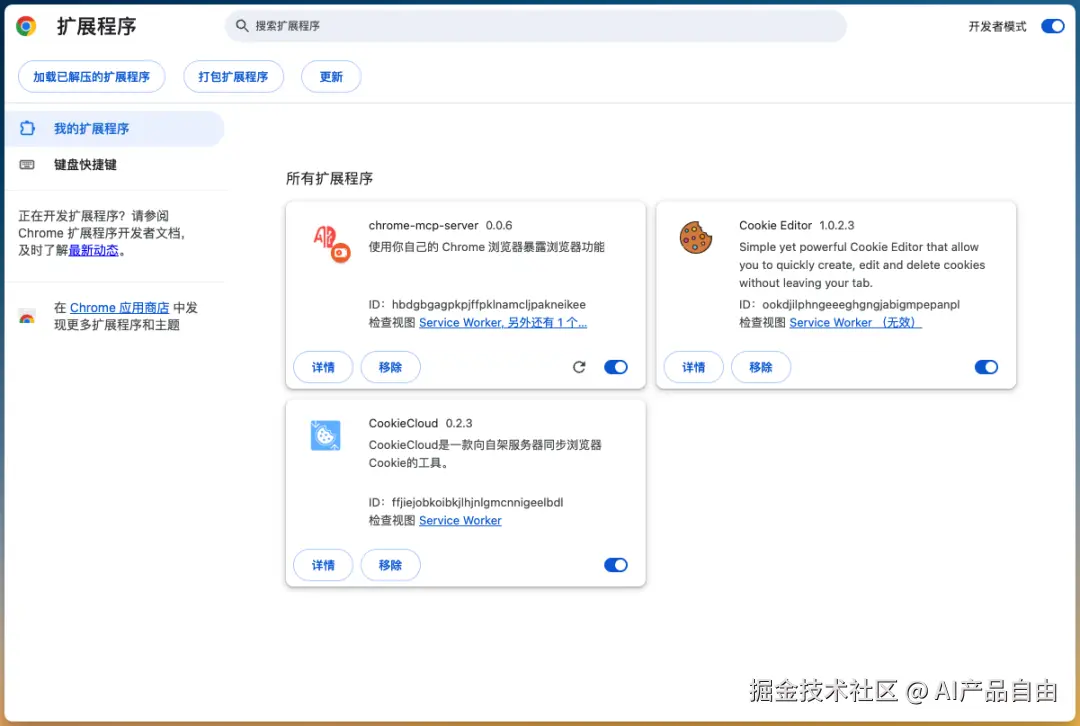The height and width of the screenshot is (726, 1080).
Task: Click the Cookie Editor cookie icon
Action: tap(696, 238)
